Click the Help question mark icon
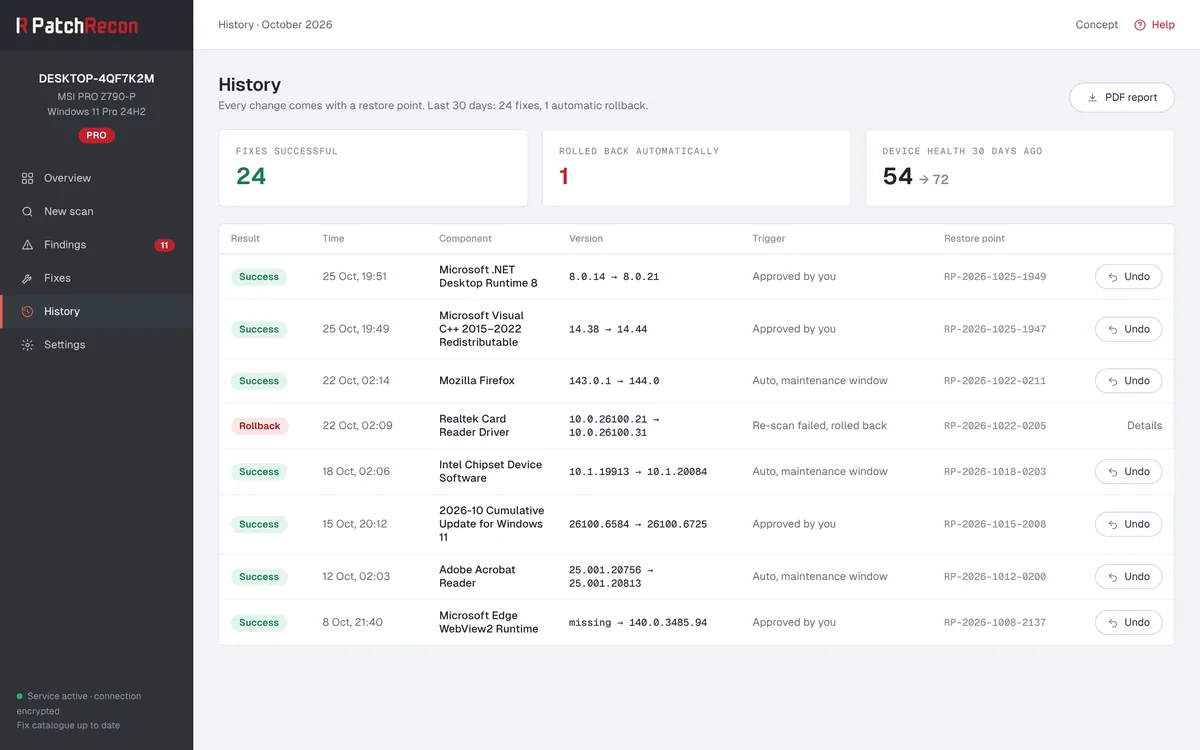 tap(1139, 25)
